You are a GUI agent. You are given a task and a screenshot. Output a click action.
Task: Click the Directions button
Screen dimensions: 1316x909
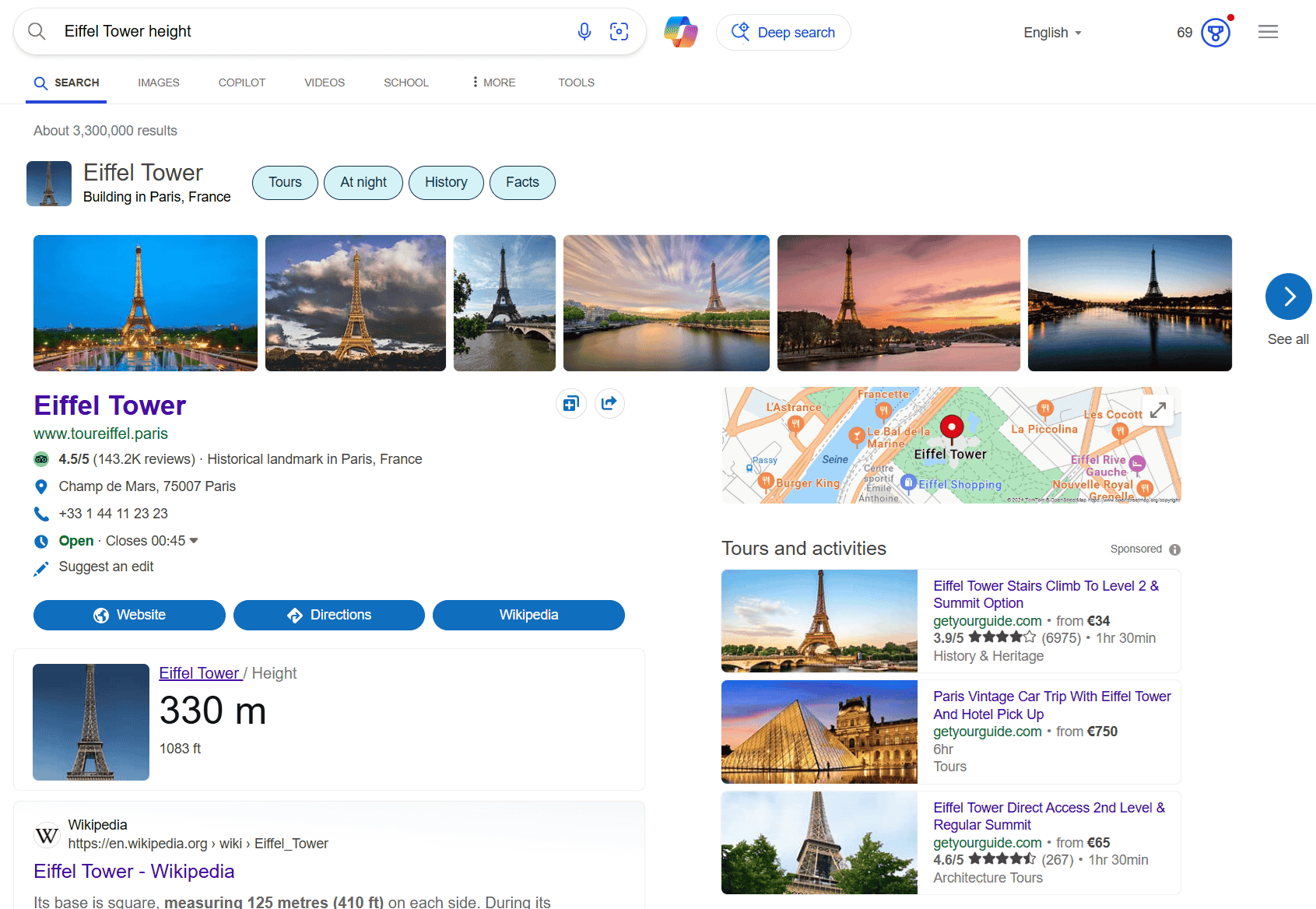(329, 615)
